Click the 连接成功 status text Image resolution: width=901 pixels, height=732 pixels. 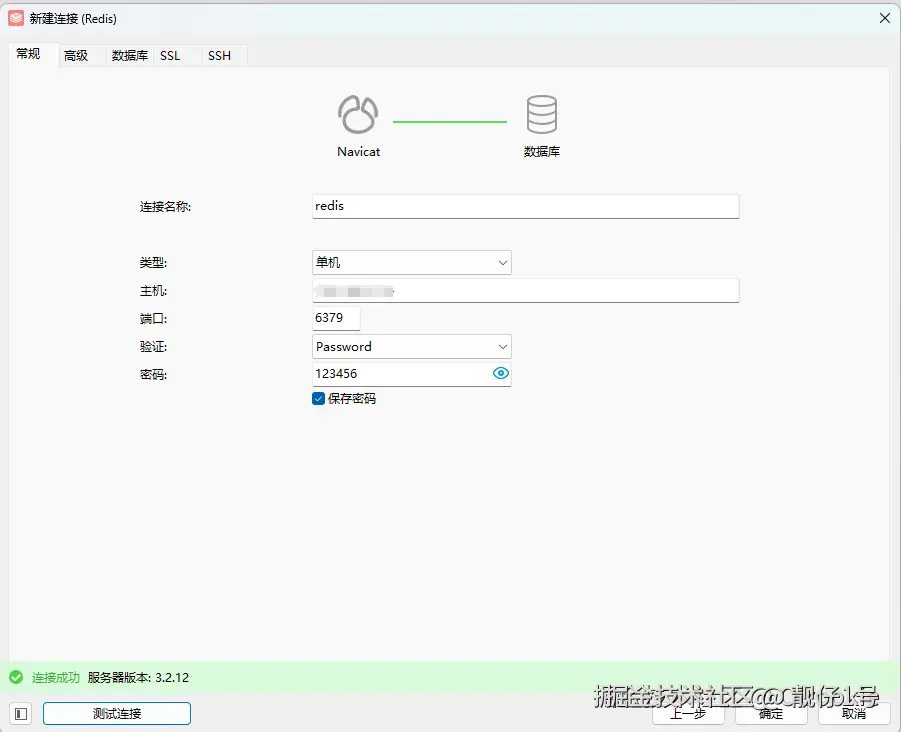pyautogui.click(x=56, y=678)
